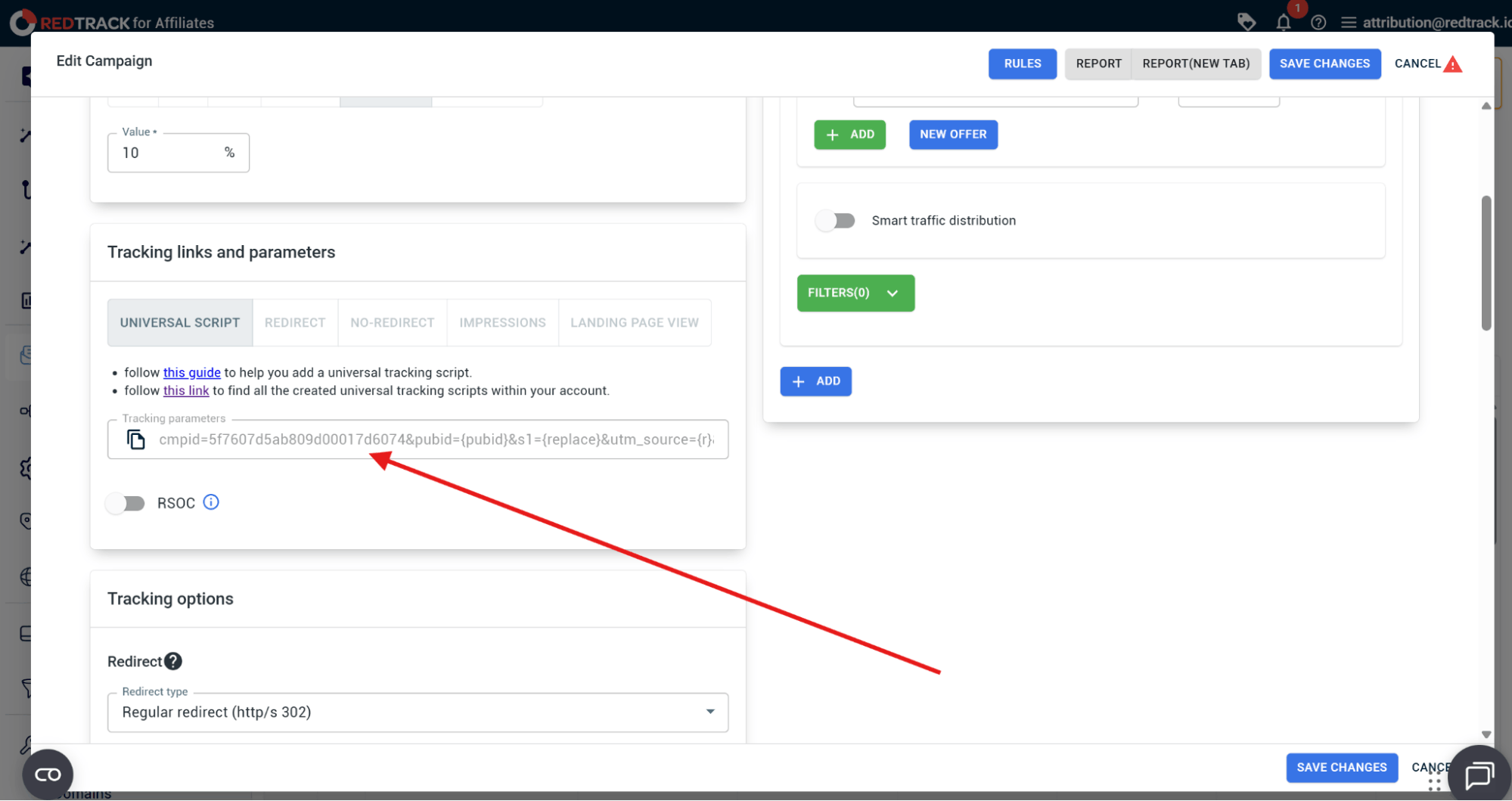The height and width of the screenshot is (801, 1512).
Task: Click the NEW OFFER button
Action: pyautogui.click(x=953, y=135)
